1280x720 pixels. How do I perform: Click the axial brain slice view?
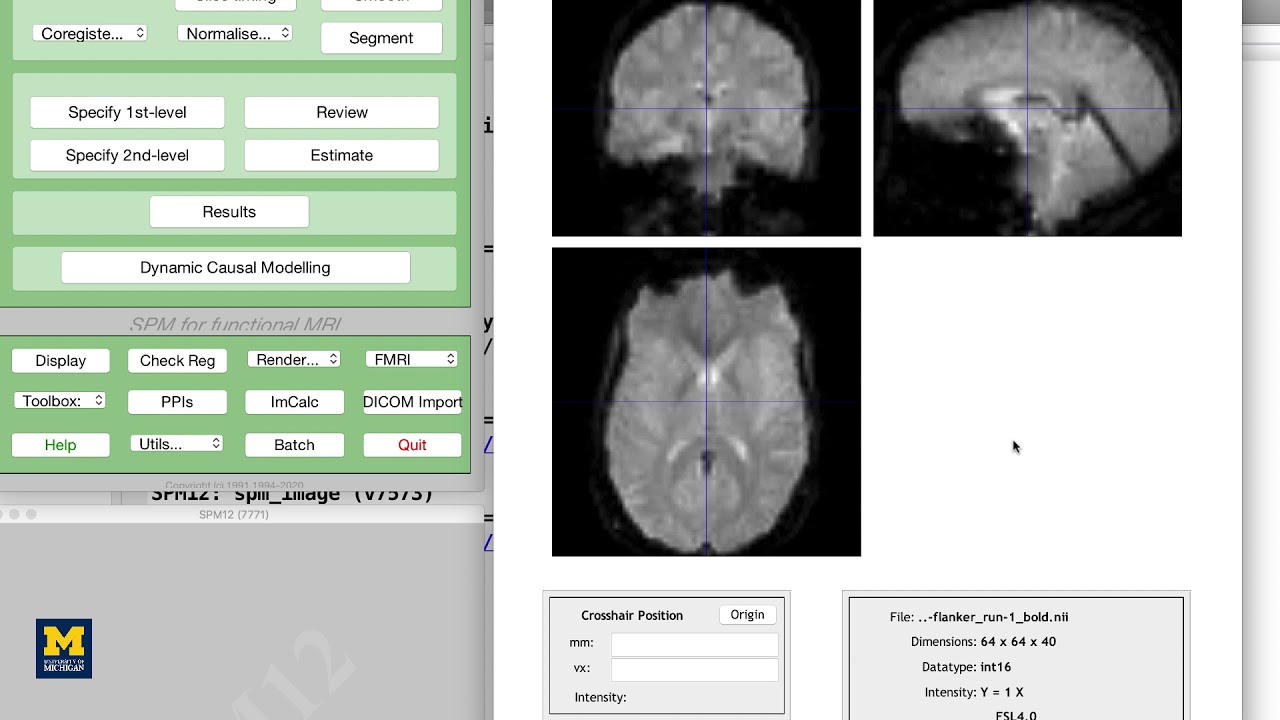point(706,402)
